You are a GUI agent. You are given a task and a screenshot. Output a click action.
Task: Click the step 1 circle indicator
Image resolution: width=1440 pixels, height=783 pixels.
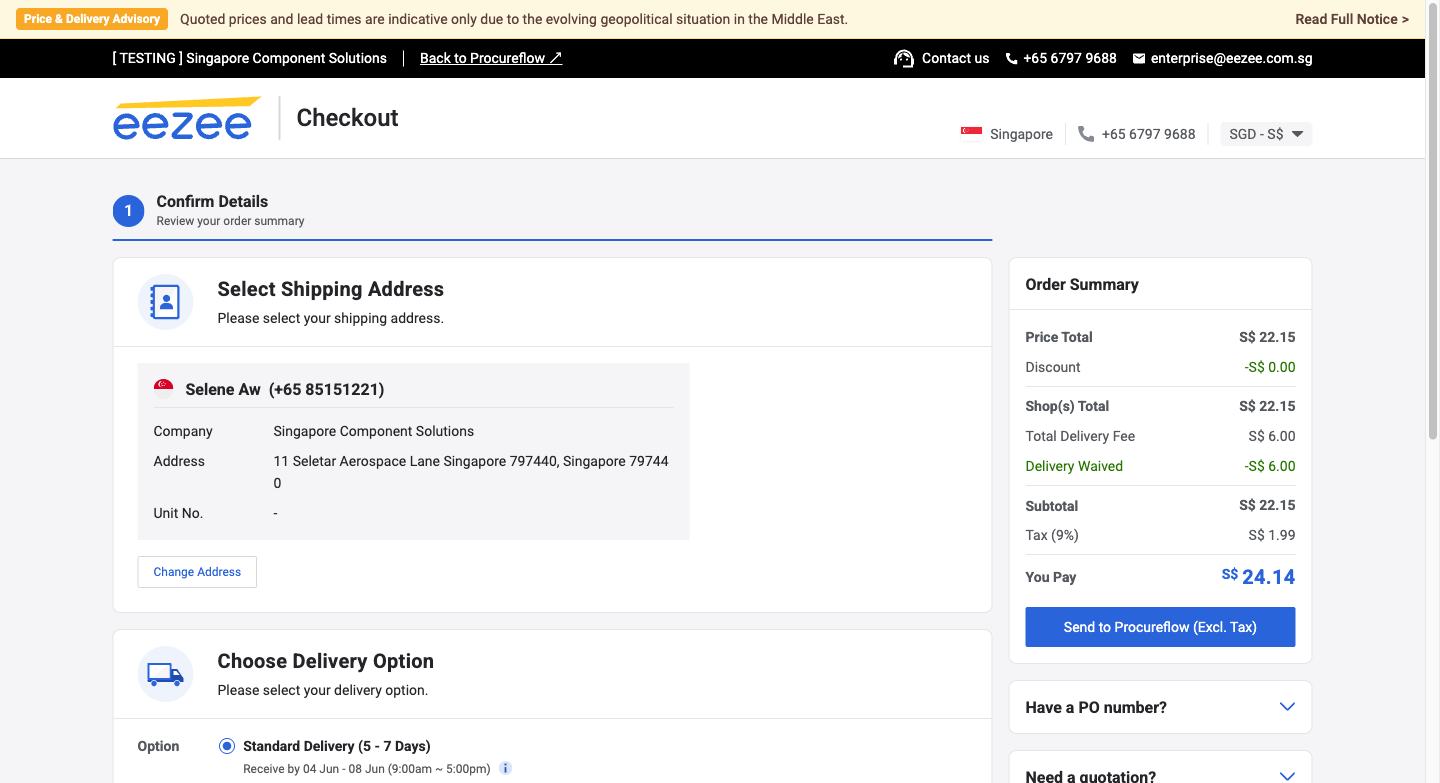[128, 211]
